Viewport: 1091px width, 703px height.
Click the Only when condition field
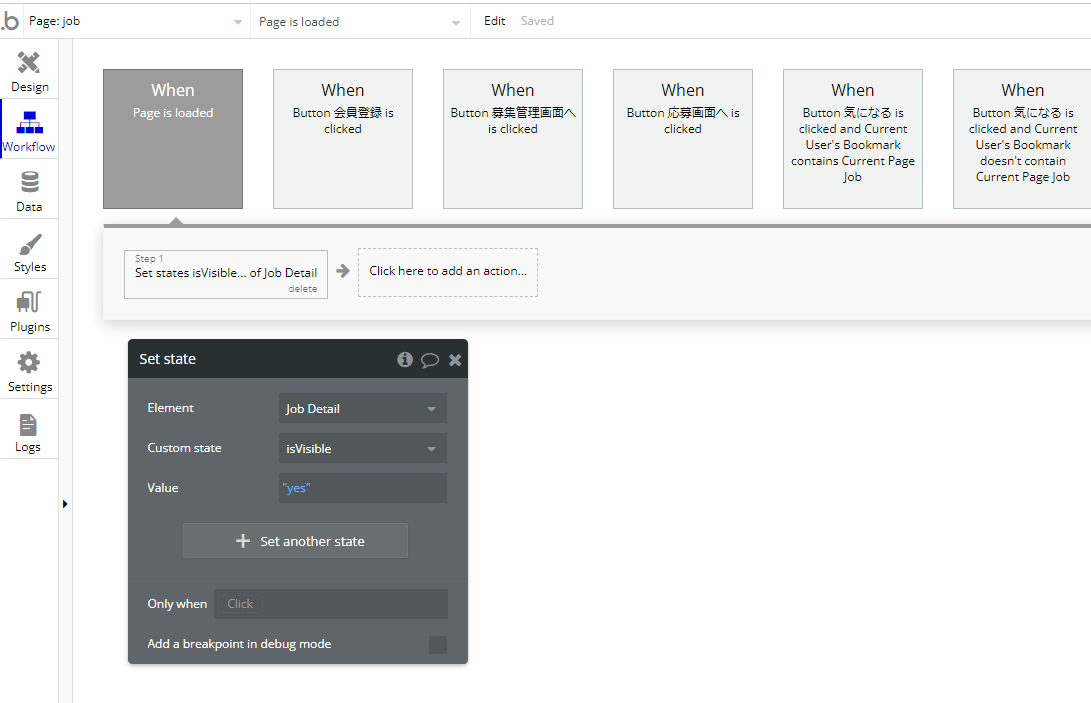(x=331, y=603)
